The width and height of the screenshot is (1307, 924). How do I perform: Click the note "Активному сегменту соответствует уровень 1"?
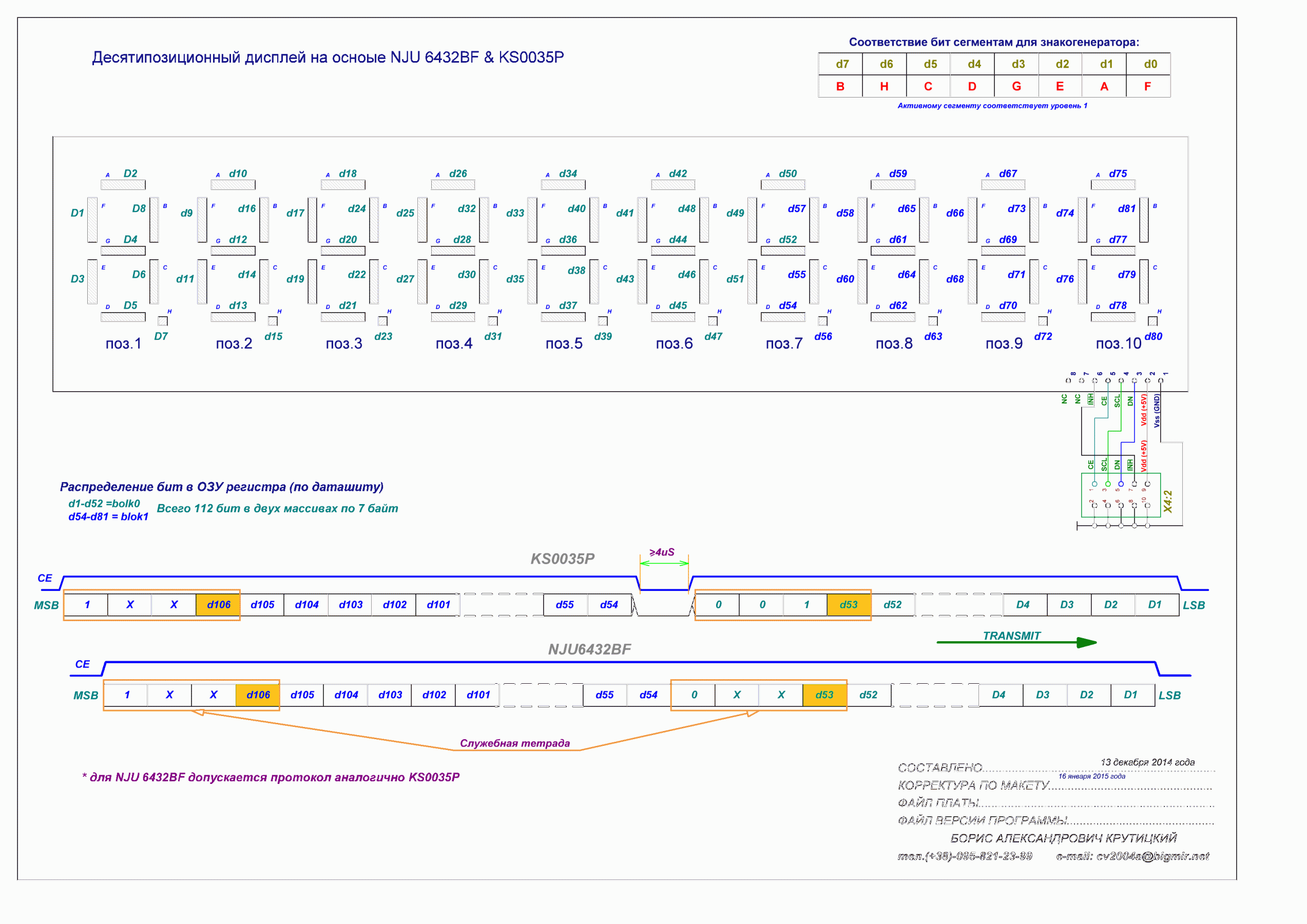(x=992, y=106)
